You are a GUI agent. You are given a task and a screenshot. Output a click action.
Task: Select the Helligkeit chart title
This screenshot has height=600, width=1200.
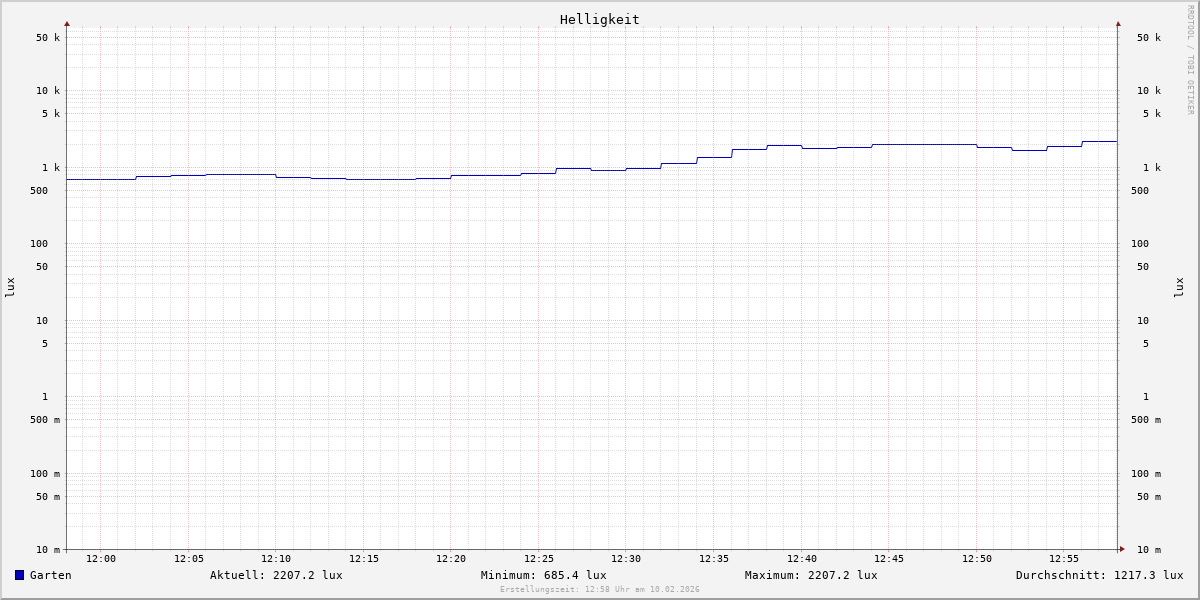[x=599, y=19]
